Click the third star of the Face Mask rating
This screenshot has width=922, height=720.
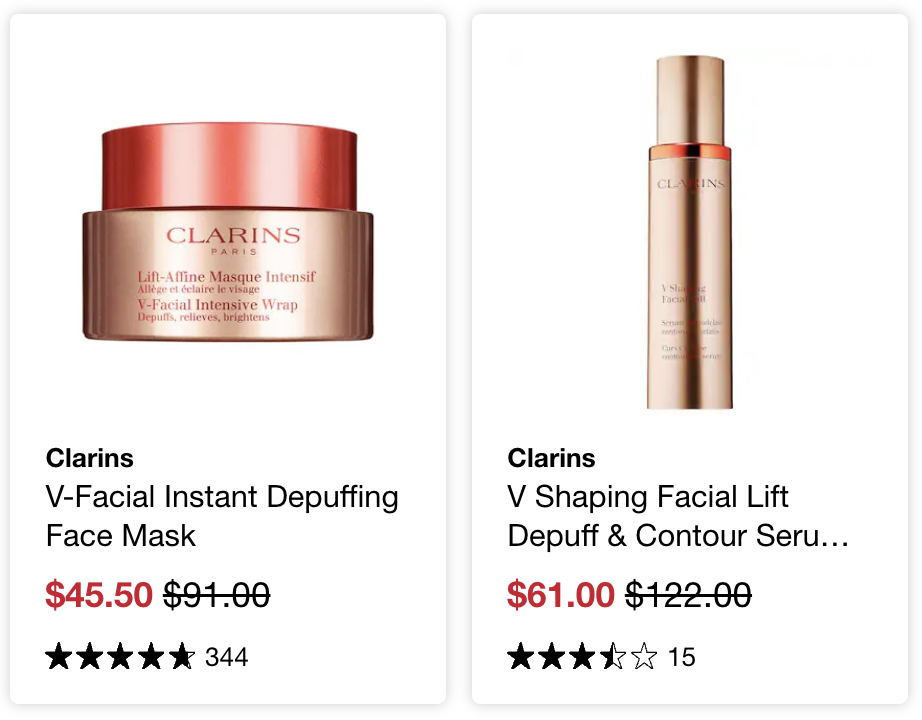click(121, 656)
